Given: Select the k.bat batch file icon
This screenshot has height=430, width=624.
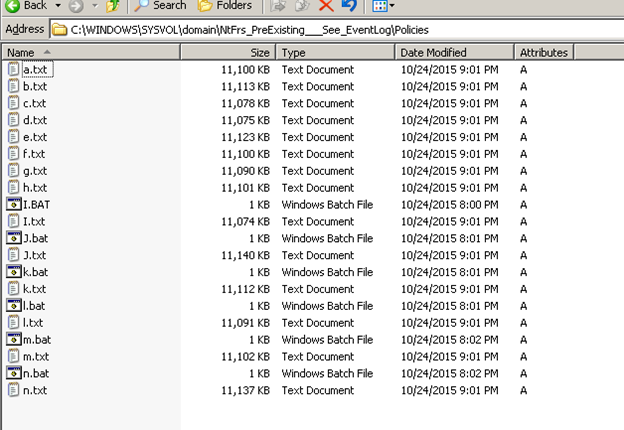Looking at the screenshot, I should pyautogui.click(x=13, y=272).
